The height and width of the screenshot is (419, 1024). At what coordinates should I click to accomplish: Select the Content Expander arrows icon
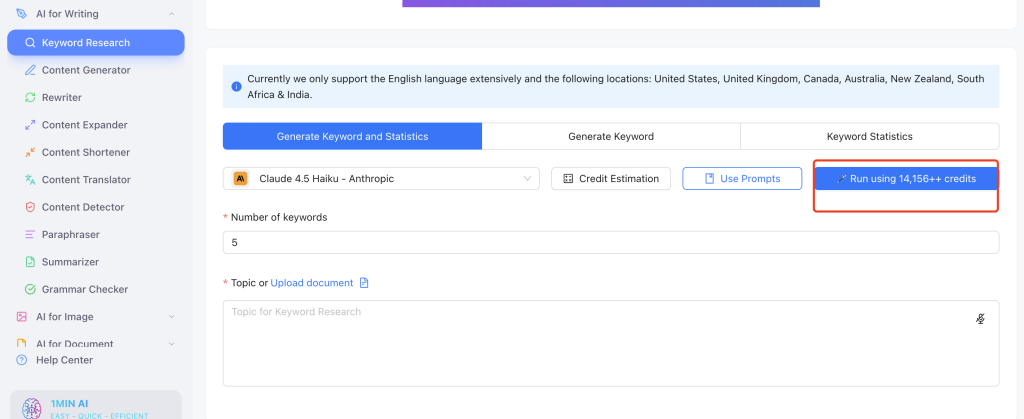30,125
